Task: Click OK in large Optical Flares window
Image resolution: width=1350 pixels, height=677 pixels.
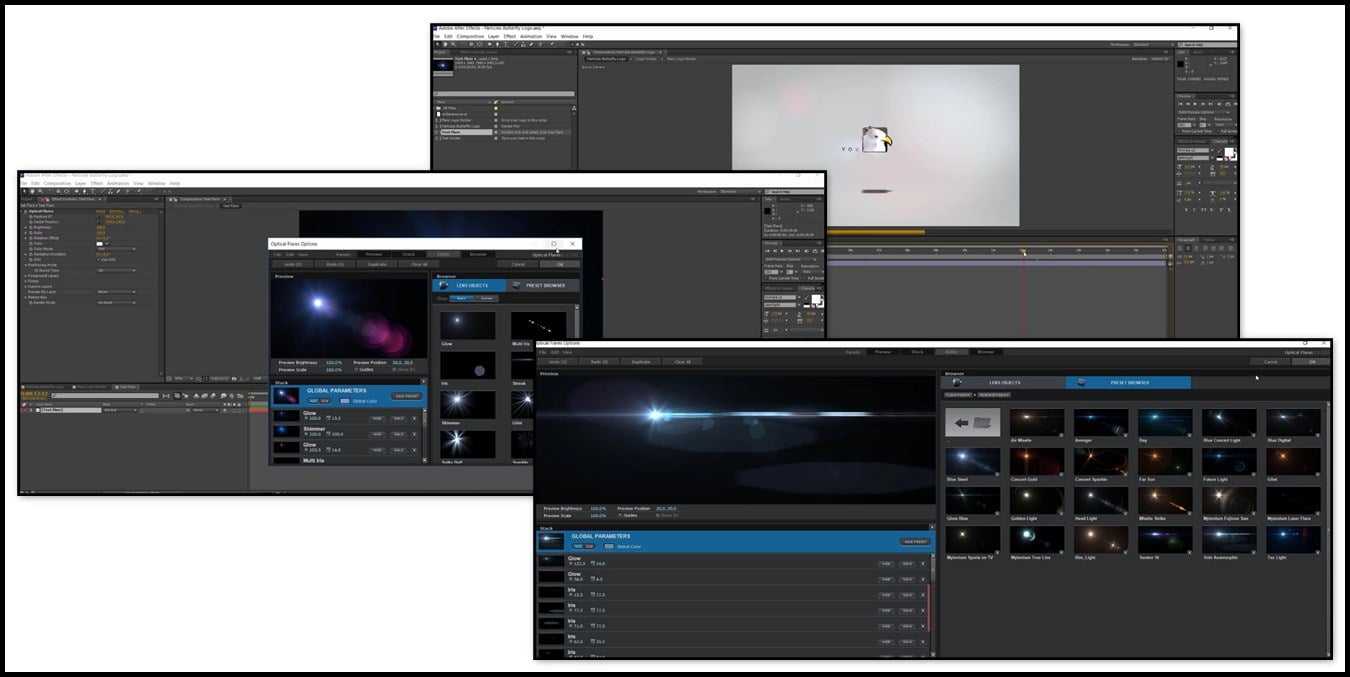Action: click(x=1311, y=362)
